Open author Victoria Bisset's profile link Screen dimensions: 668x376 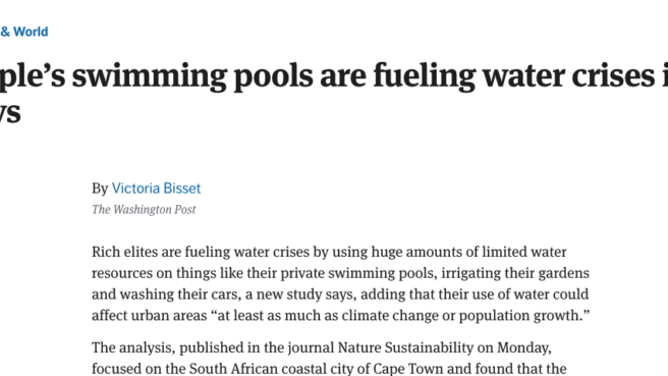(x=156, y=188)
